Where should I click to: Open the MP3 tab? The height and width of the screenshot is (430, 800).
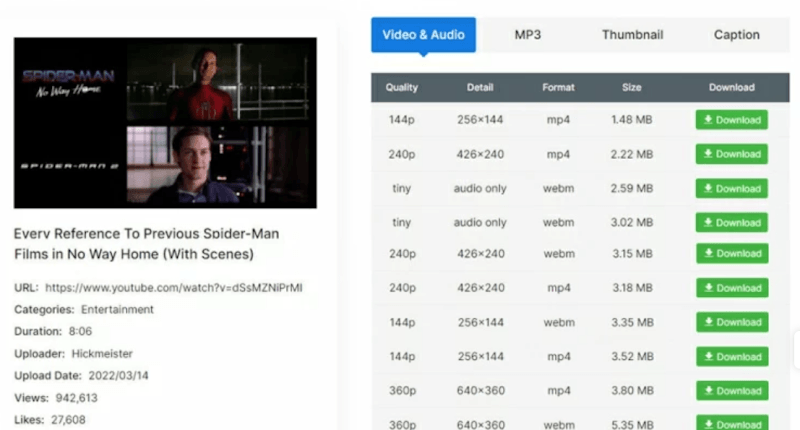pyautogui.click(x=528, y=35)
